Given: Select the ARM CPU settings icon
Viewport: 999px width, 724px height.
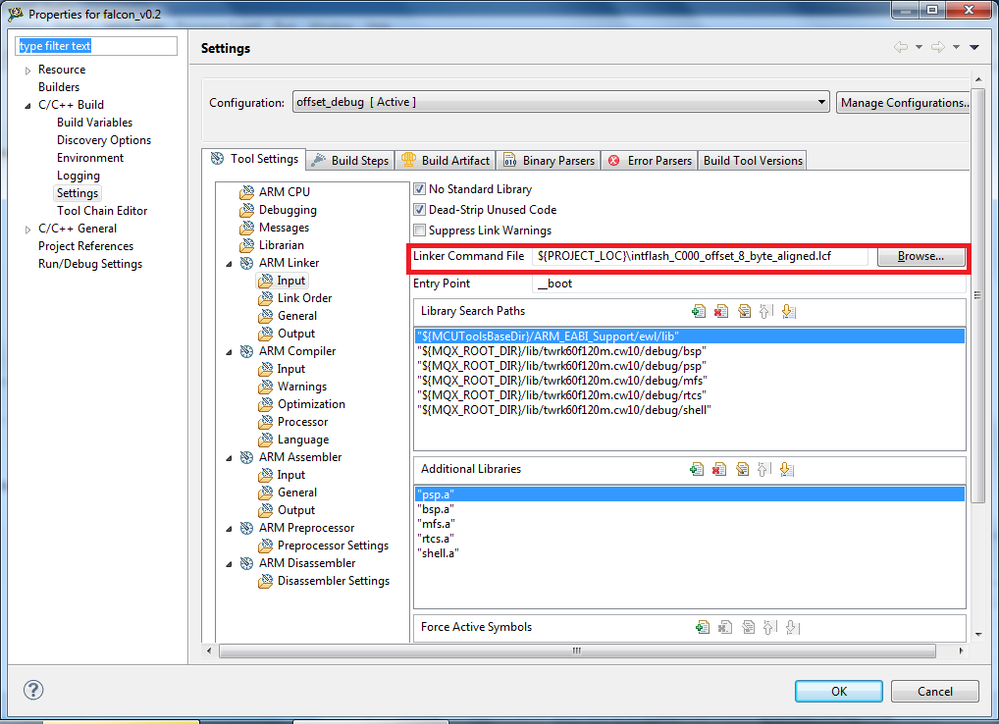Looking at the screenshot, I should coord(247,192).
